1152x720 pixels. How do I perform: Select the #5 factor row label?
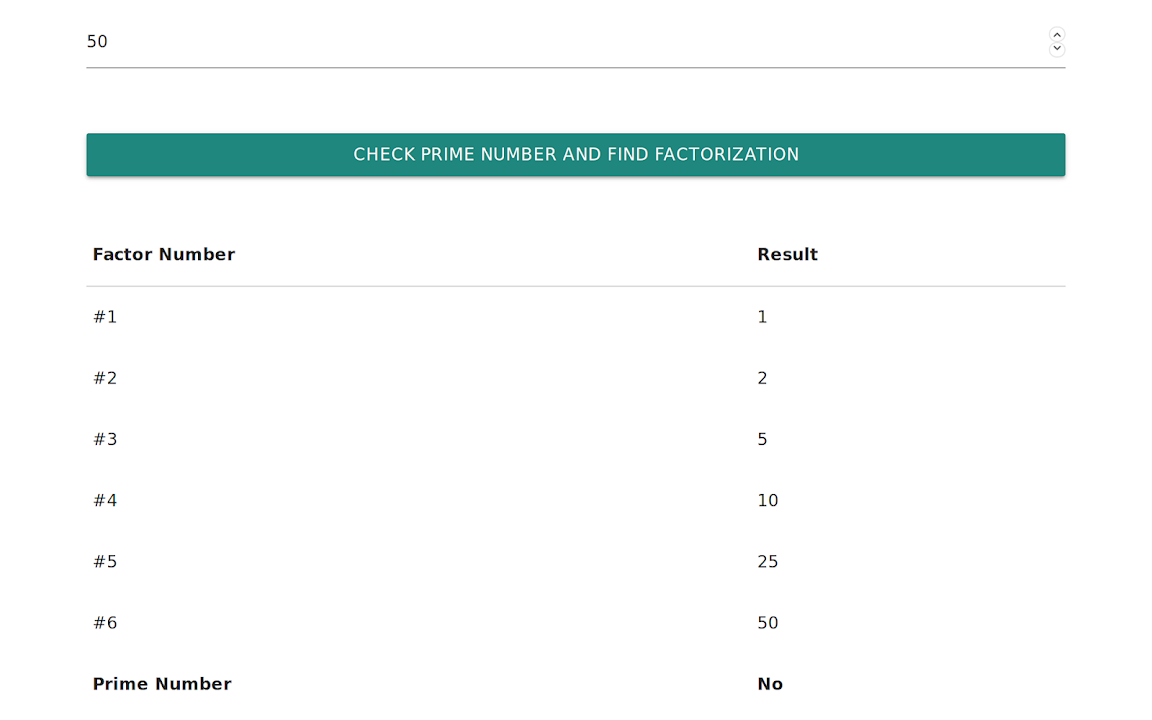point(105,562)
